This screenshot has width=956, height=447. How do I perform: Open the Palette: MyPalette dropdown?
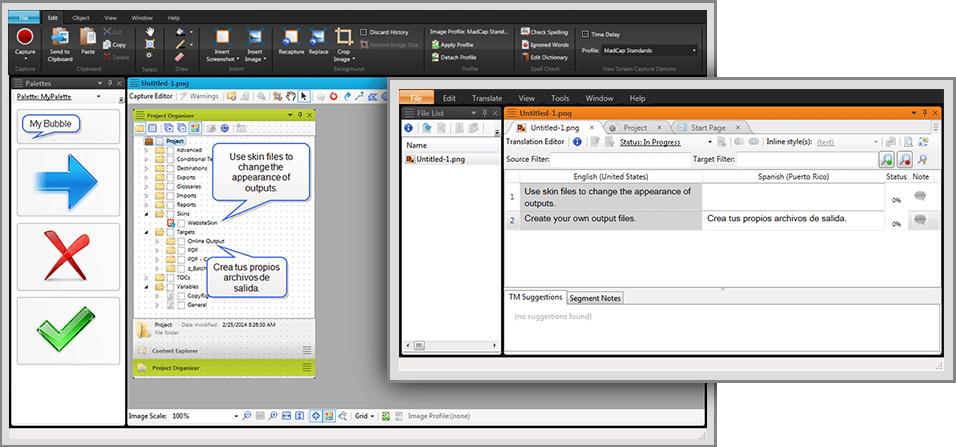pos(99,97)
